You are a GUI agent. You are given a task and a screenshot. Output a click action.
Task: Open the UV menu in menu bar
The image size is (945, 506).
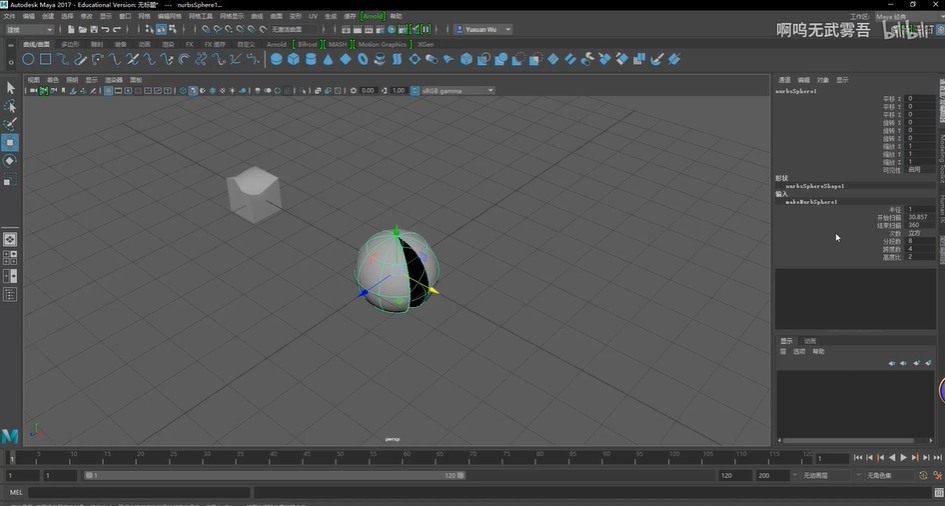pos(313,16)
